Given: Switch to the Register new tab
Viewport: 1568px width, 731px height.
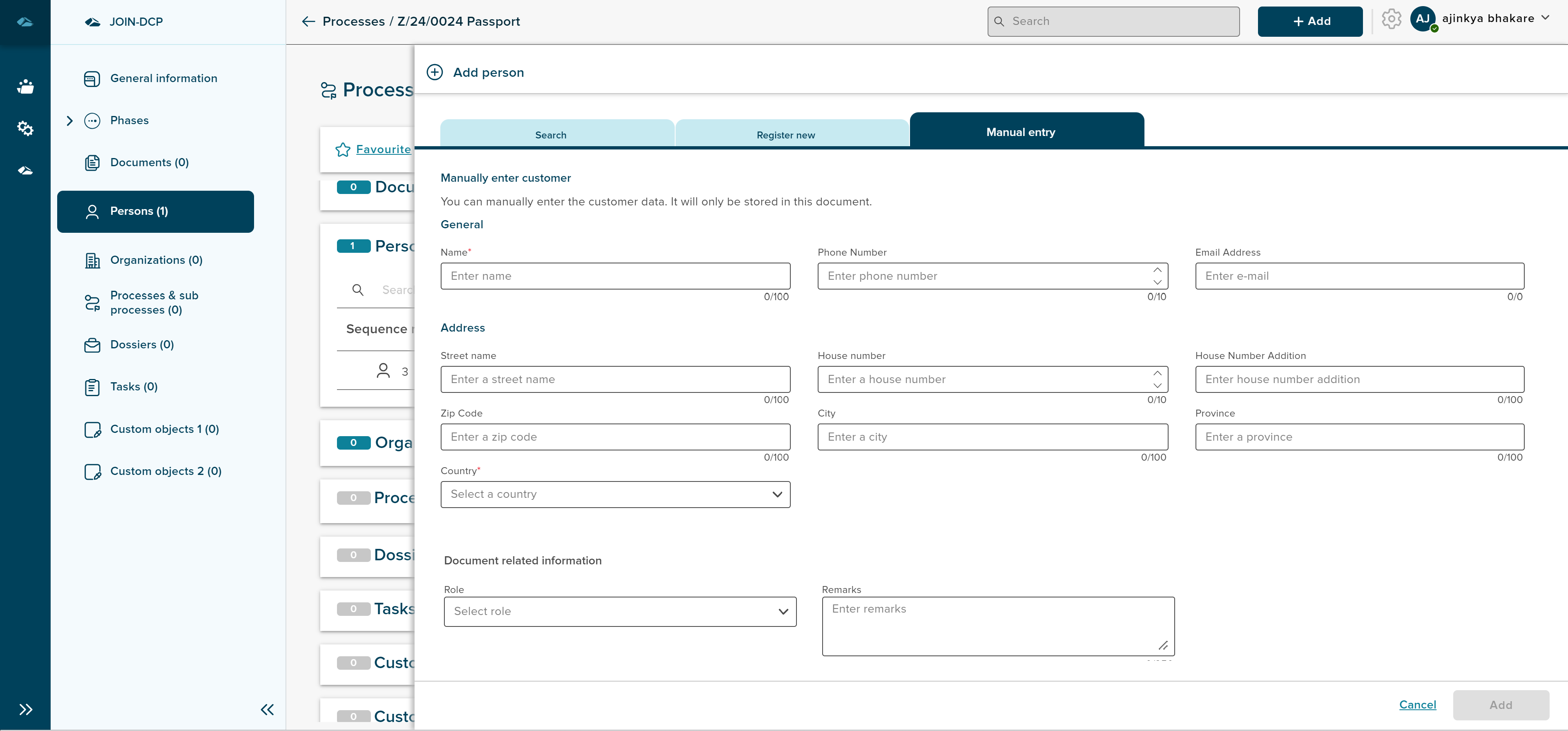Looking at the screenshot, I should [x=785, y=134].
